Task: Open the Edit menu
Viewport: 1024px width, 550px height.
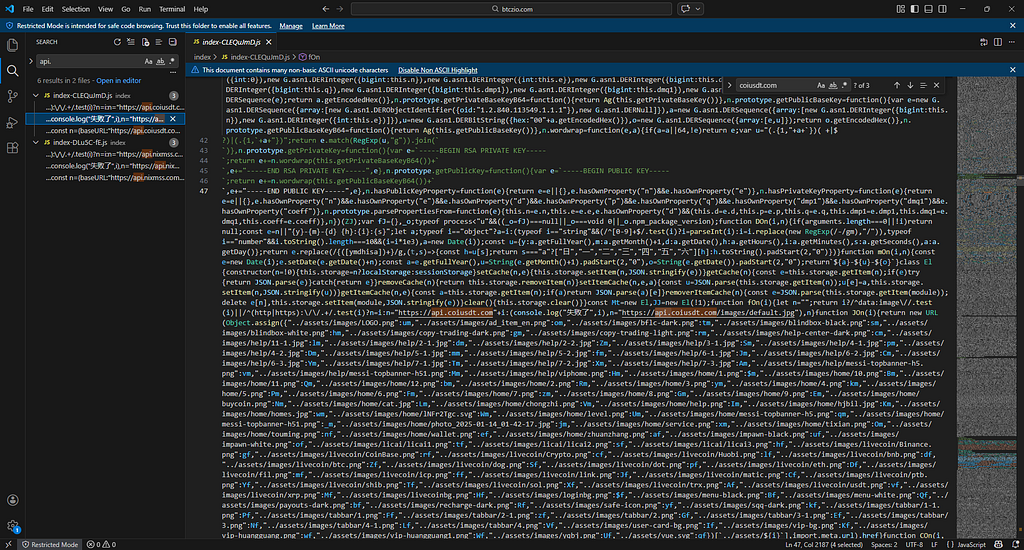Action: click(48, 9)
